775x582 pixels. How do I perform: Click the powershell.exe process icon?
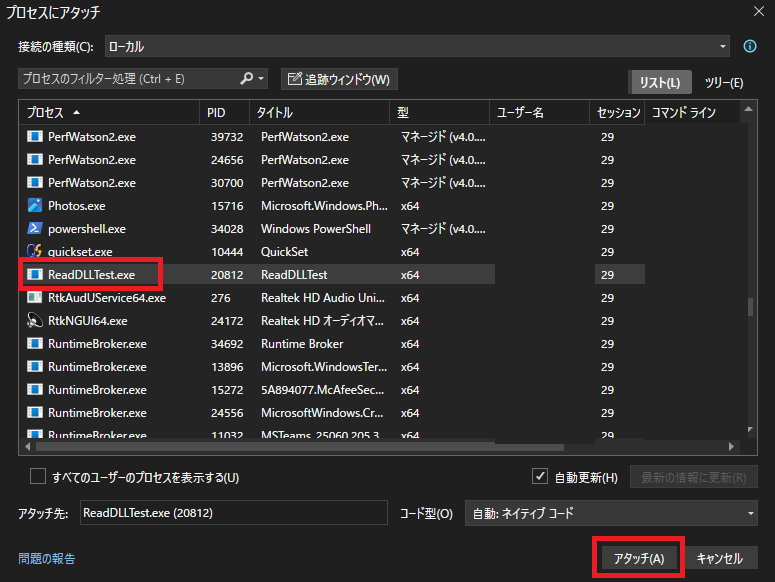35,229
